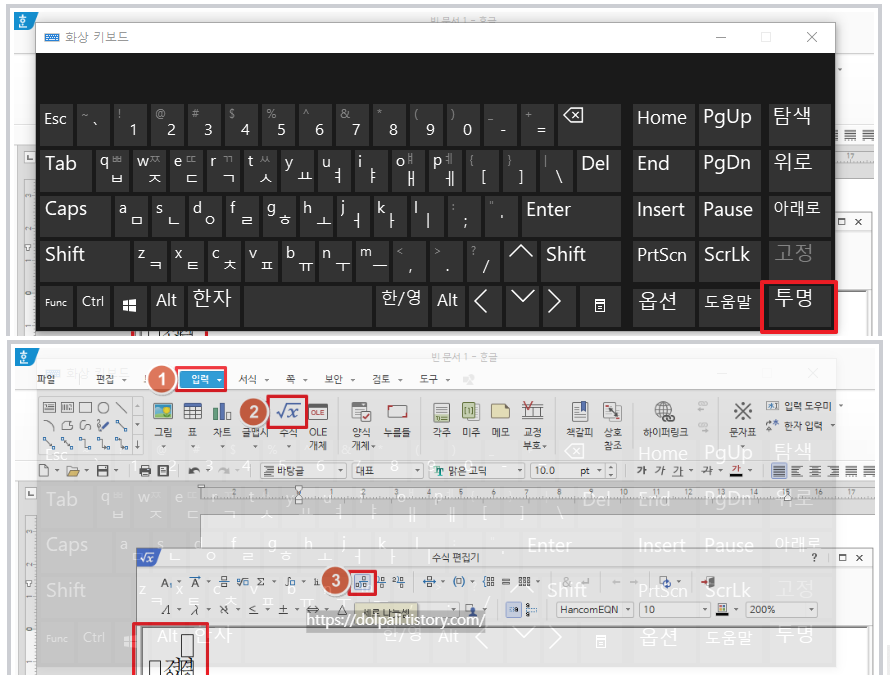Click the fraction template in equation editor
This screenshot has width=890, height=675.
[224, 582]
